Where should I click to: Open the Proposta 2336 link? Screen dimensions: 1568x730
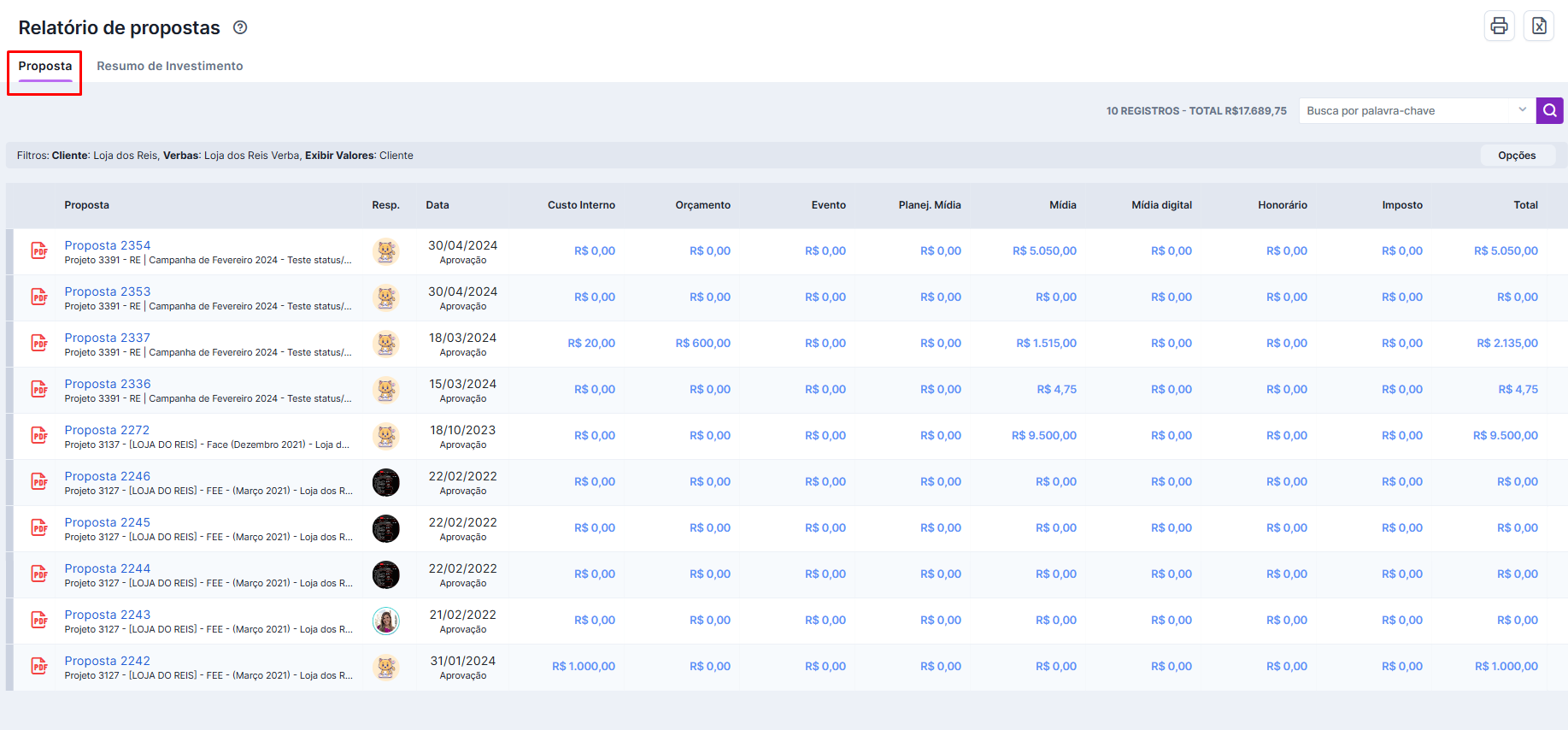(108, 384)
